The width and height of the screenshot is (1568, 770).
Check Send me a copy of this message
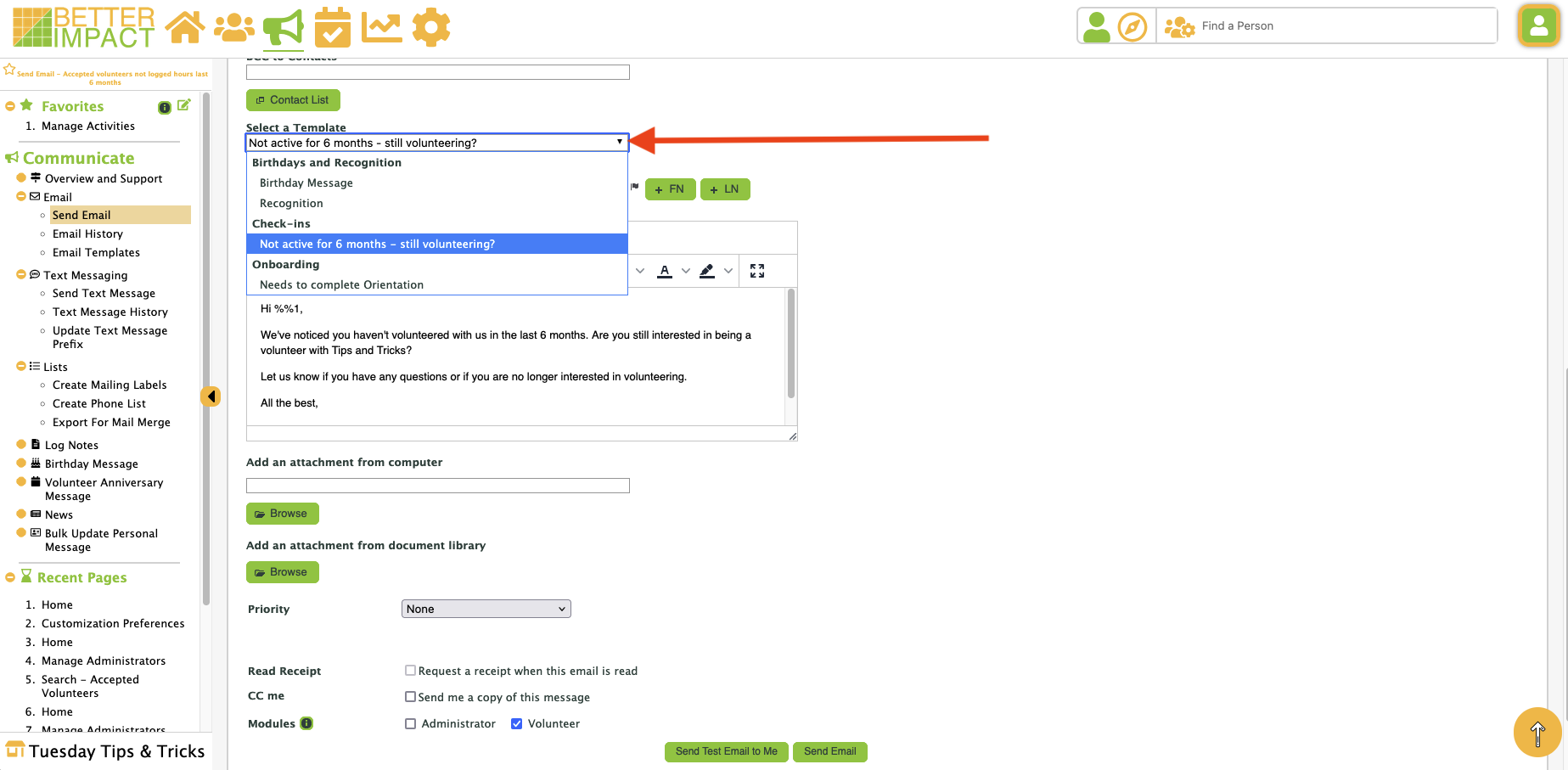click(411, 697)
